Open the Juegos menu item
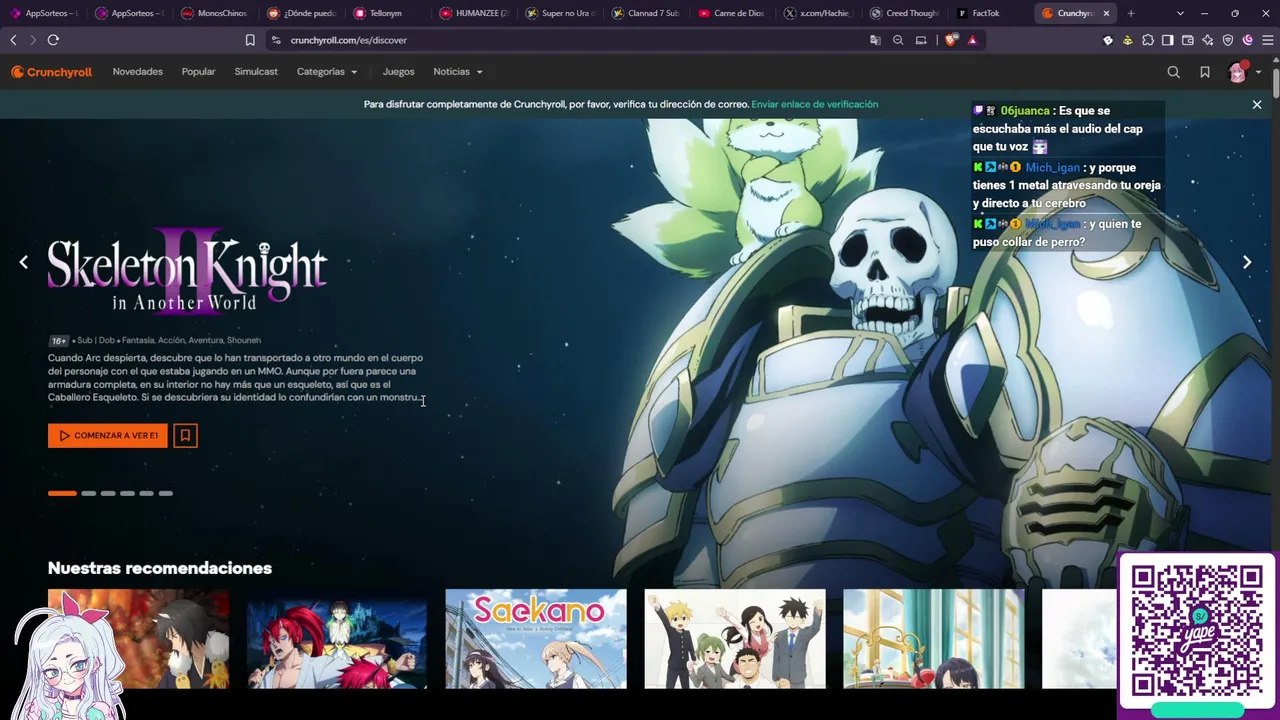1280x720 pixels. [x=398, y=72]
